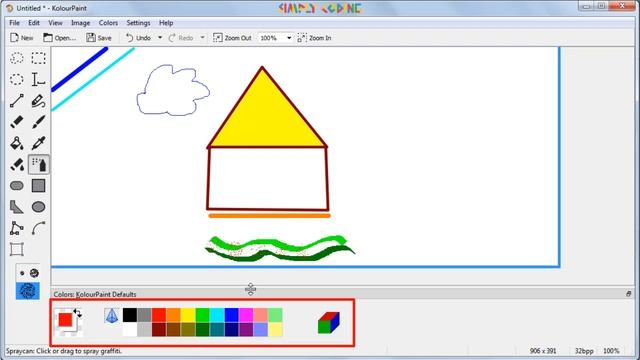Pick the purple palette swatch
Viewport: 640px width, 360px height.
[x=246, y=329]
